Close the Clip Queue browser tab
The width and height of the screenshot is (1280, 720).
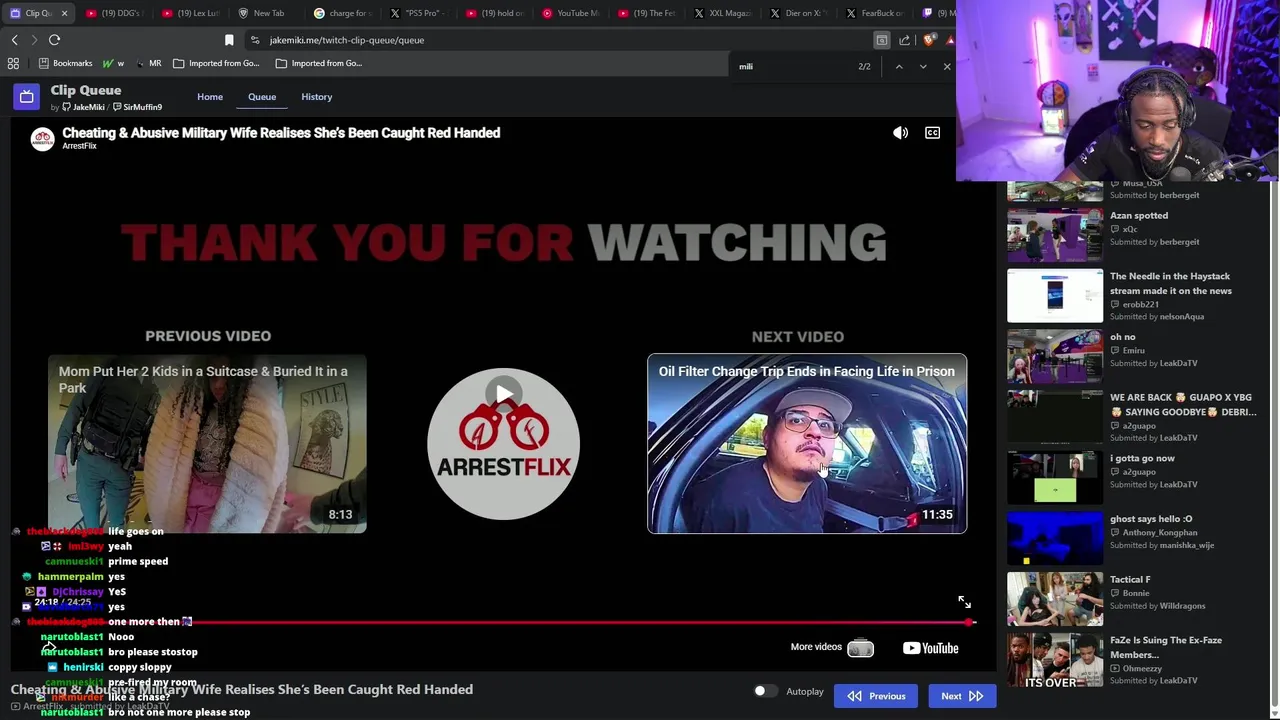(x=65, y=13)
